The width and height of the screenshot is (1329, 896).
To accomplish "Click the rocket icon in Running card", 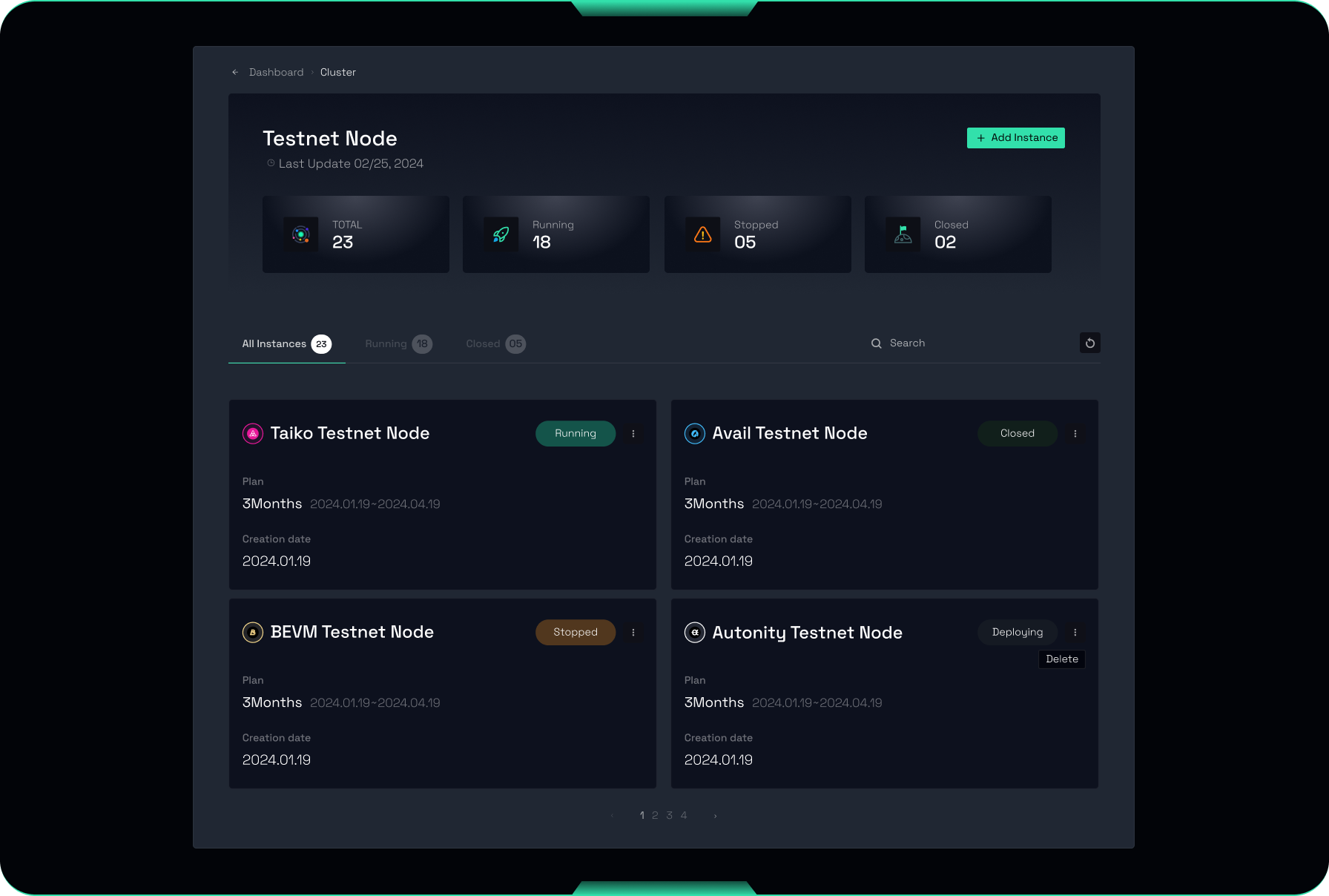I will point(501,235).
